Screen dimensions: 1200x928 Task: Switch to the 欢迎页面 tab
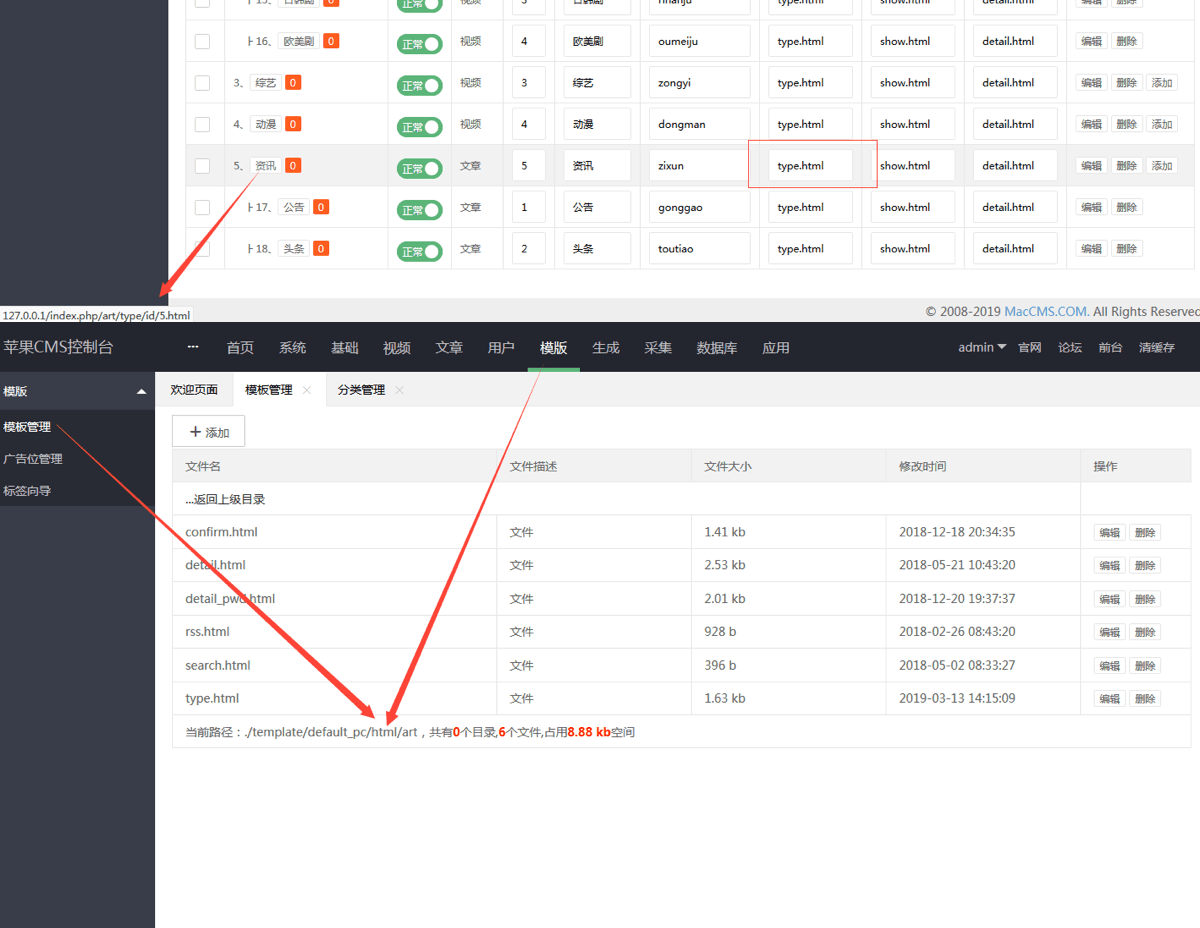pos(194,390)
